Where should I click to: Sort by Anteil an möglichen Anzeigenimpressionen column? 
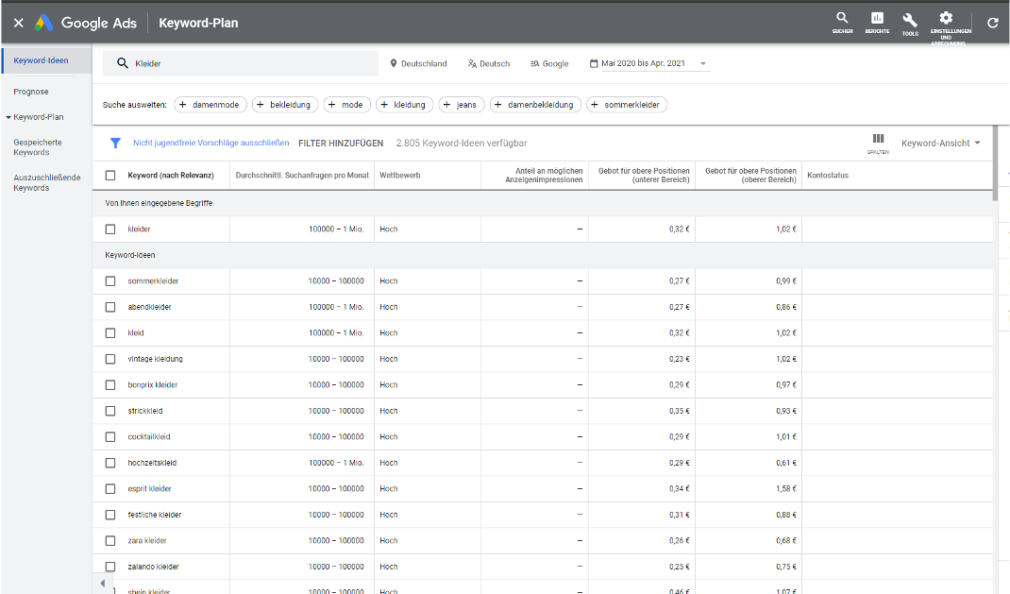(544, 175)
